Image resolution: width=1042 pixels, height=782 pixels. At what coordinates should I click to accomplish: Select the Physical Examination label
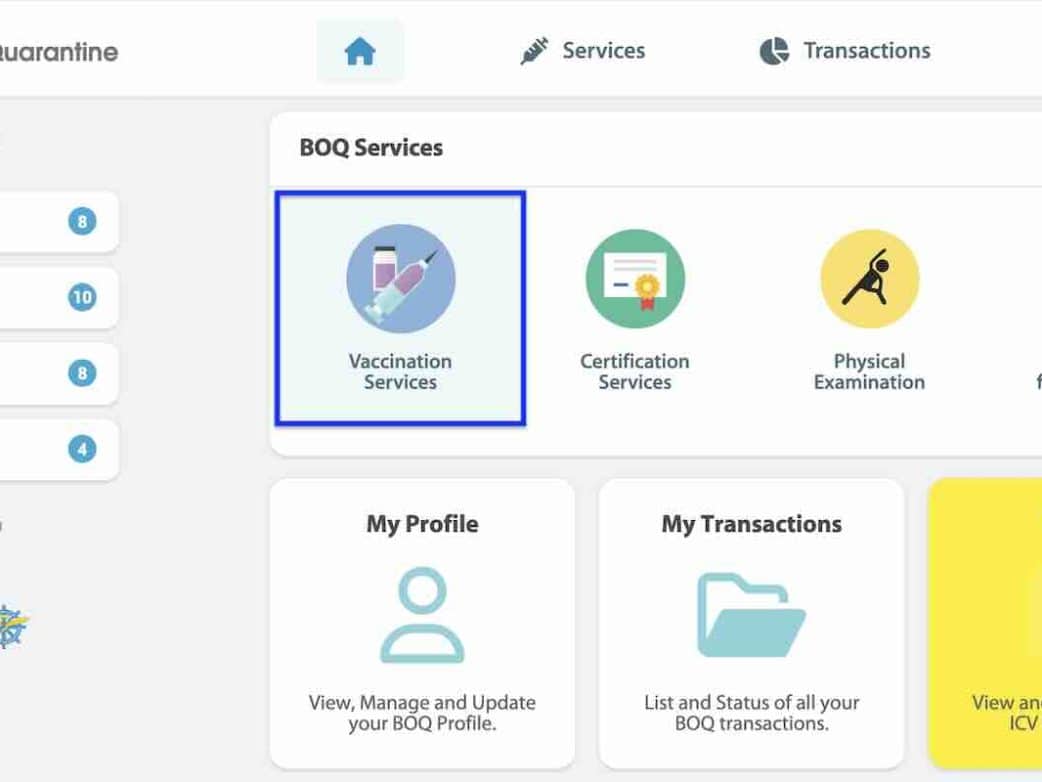(869, 372)
